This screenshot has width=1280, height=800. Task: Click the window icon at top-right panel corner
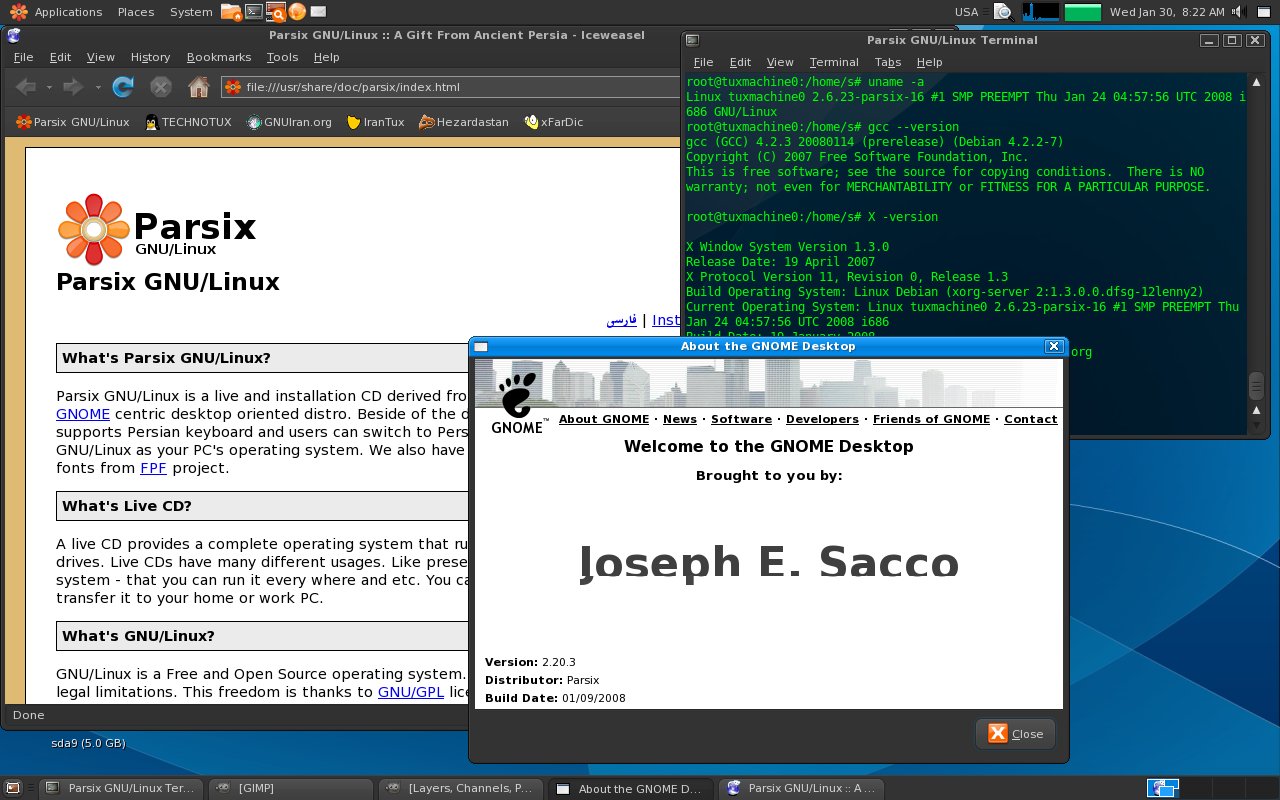[x=1266, y=12]
